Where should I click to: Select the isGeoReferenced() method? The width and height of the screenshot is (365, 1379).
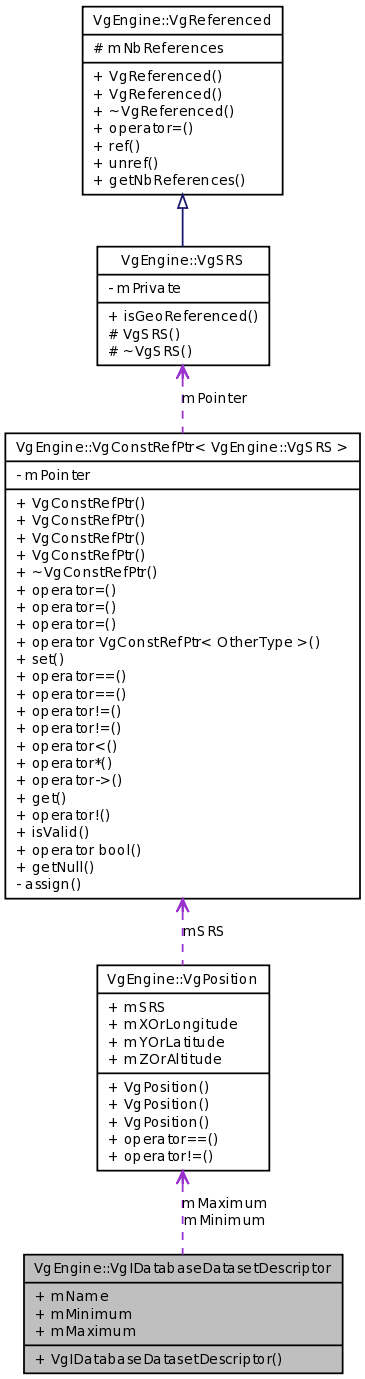(182, 316)
